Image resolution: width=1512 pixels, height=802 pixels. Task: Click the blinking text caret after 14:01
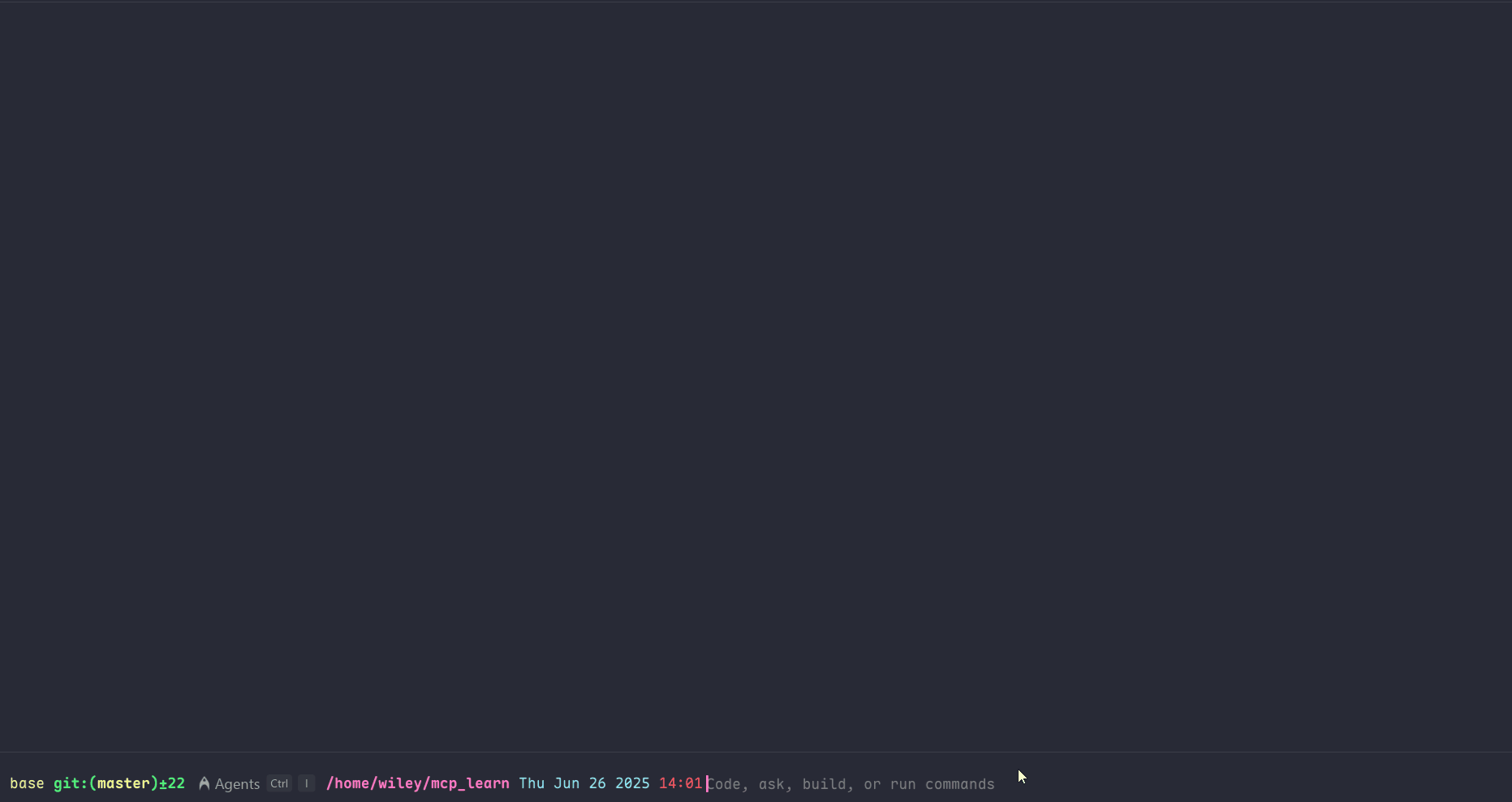tap(706, 783)
